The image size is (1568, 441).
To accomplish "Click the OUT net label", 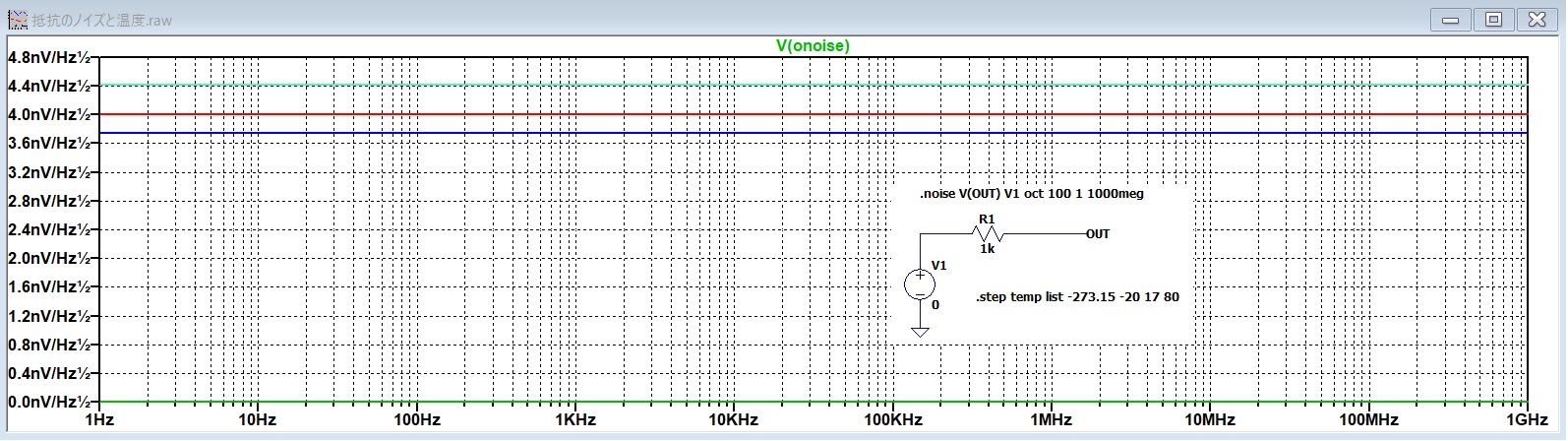I will pyautogui.click(x=1098, y=234).
